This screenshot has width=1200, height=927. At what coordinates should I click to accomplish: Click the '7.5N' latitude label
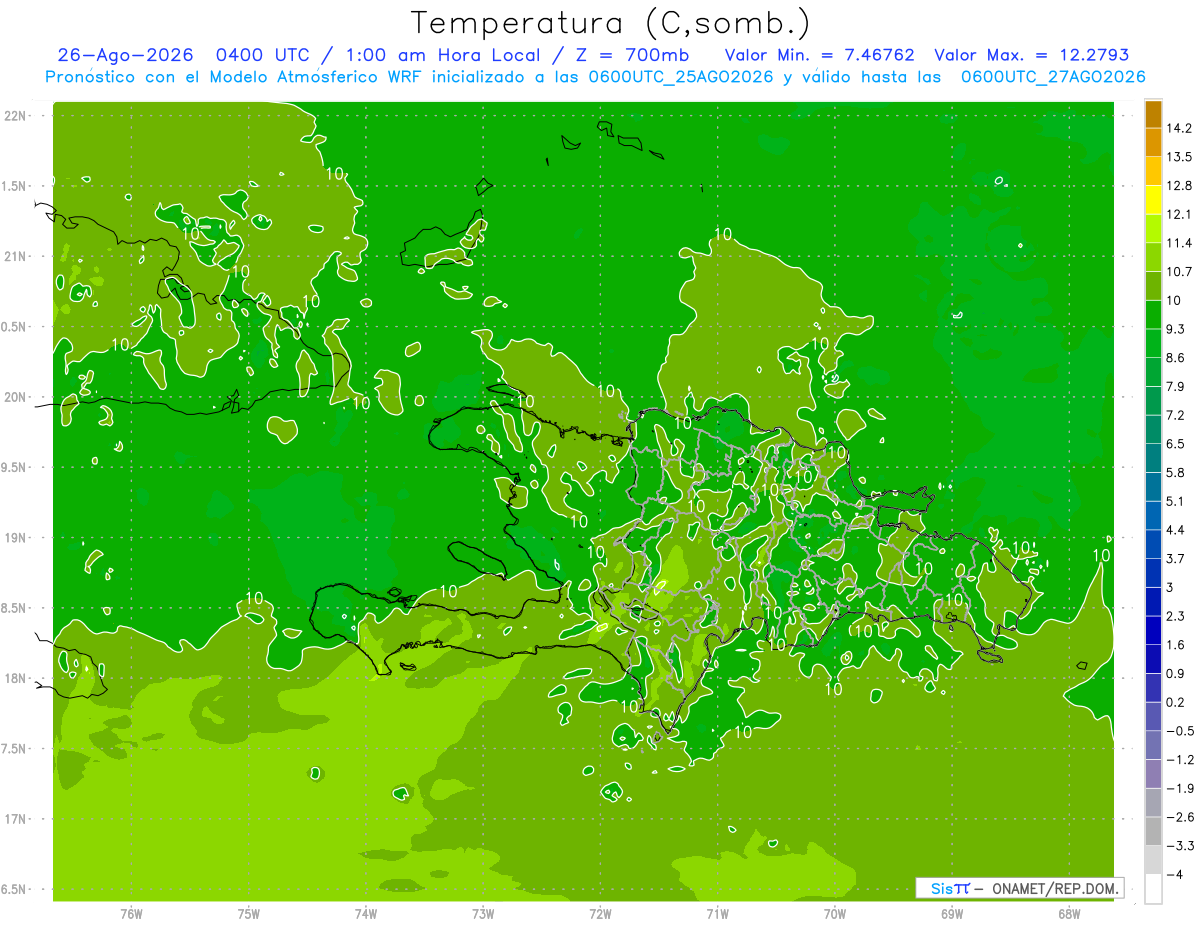[x=14, y=748]
